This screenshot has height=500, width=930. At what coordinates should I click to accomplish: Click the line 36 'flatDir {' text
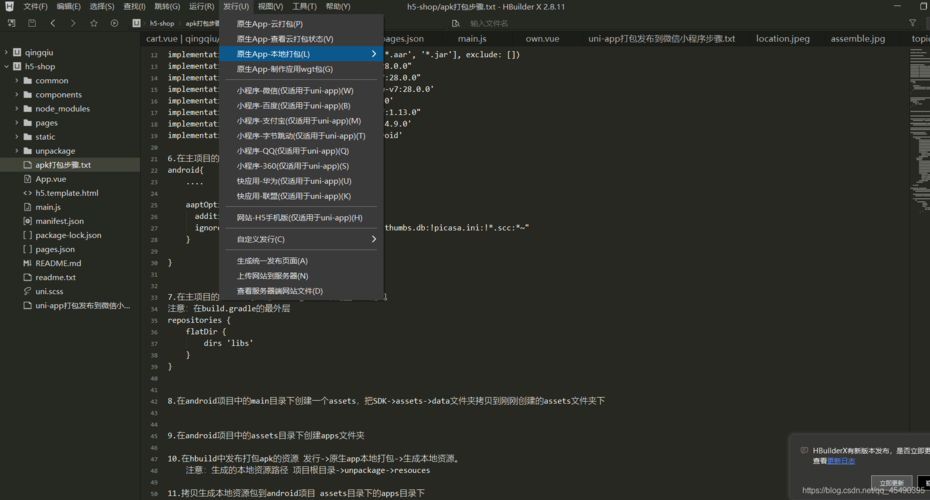click(x=206, y=332)
